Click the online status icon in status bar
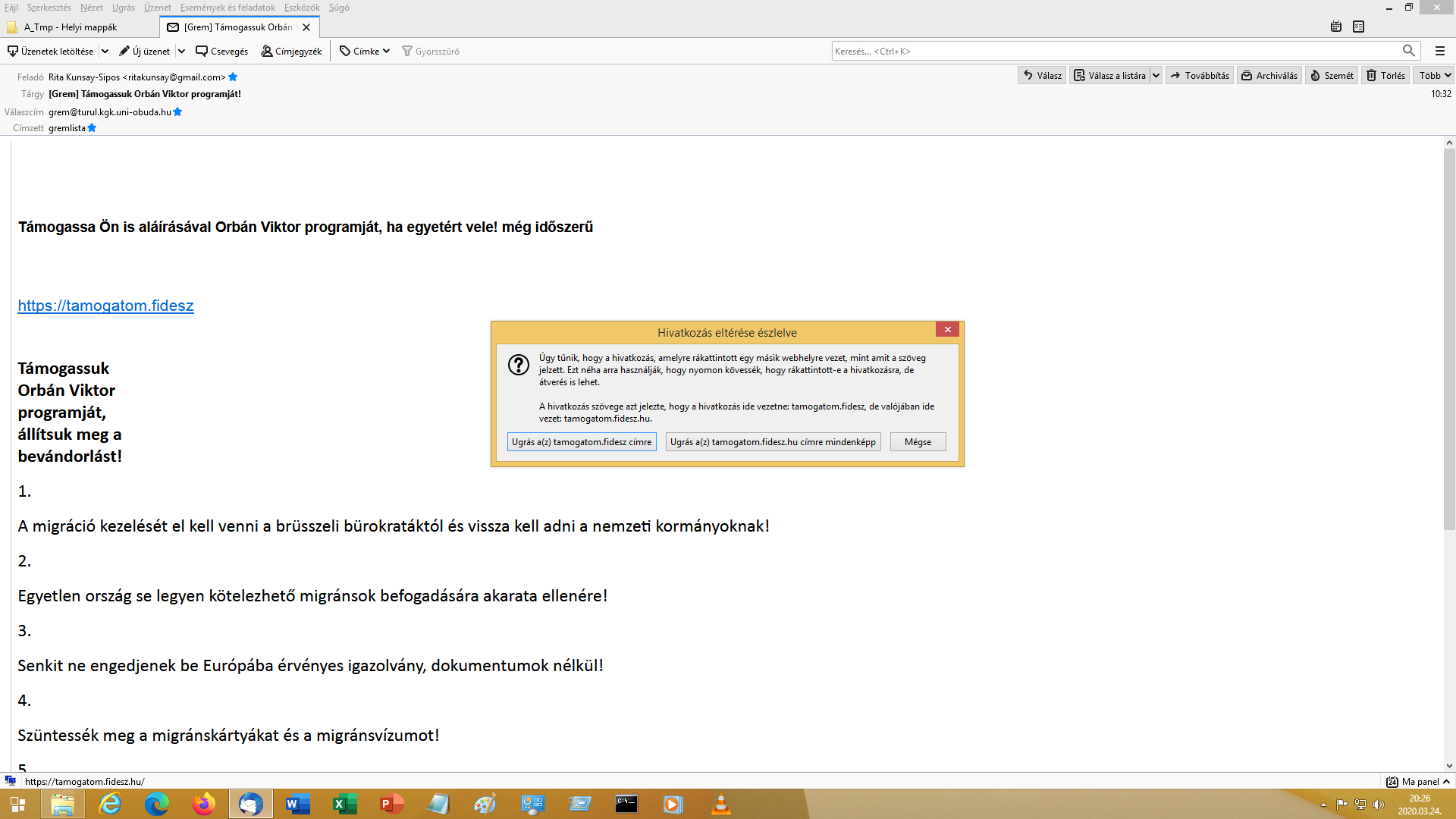Viewport: 1456px width, 819px height. pyautogui.click(x=11, y=780)
